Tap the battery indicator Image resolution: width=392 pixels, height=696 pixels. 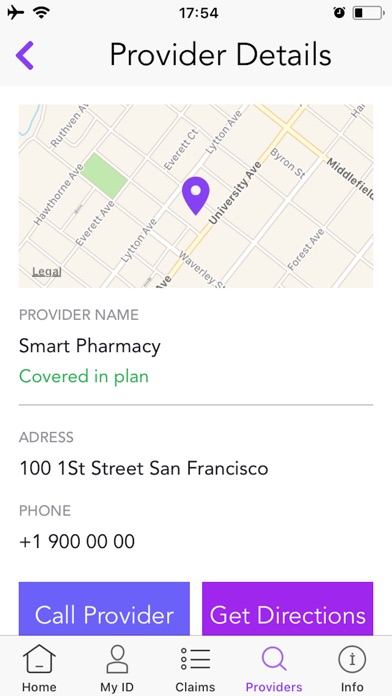coord(368,13)
